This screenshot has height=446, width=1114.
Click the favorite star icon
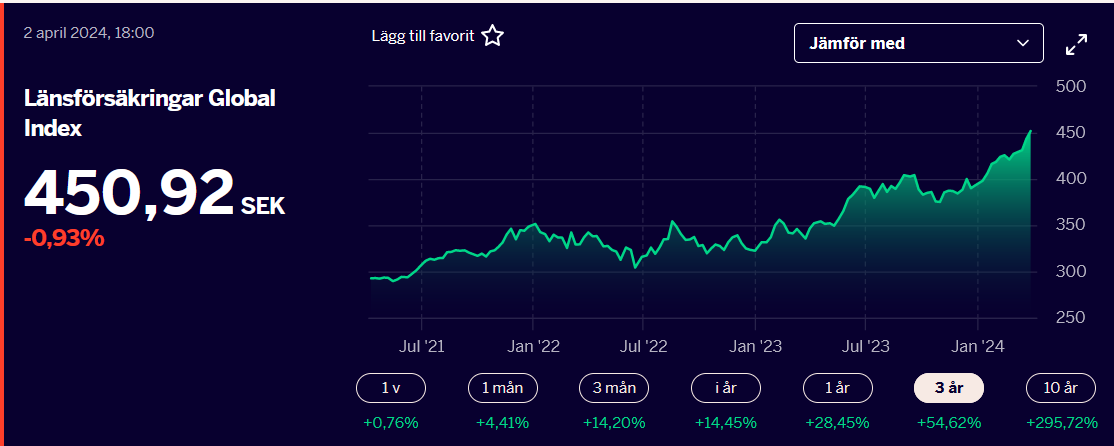(492, 36)
